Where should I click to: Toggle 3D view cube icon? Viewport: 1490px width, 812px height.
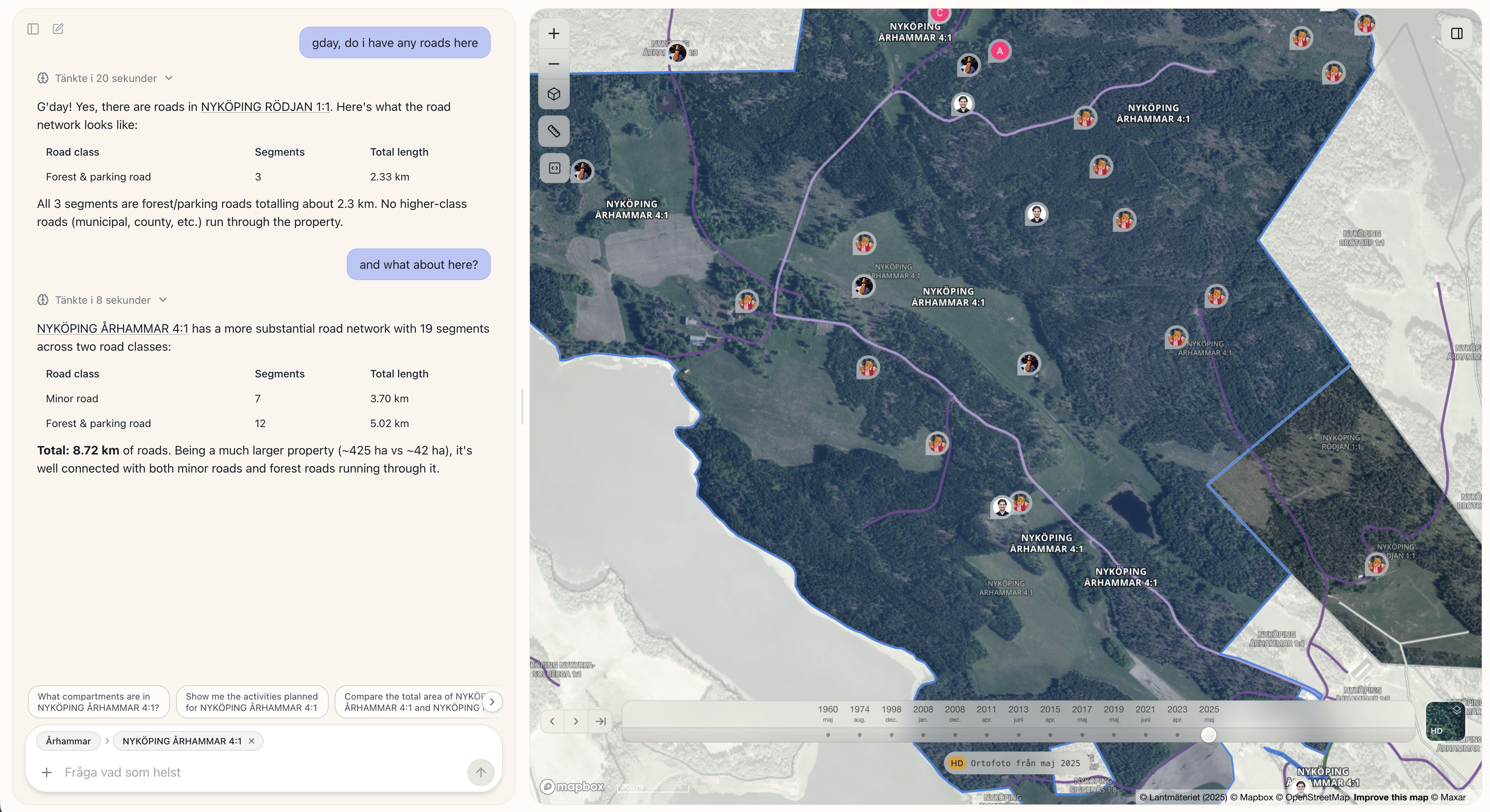tap(554, 94)
